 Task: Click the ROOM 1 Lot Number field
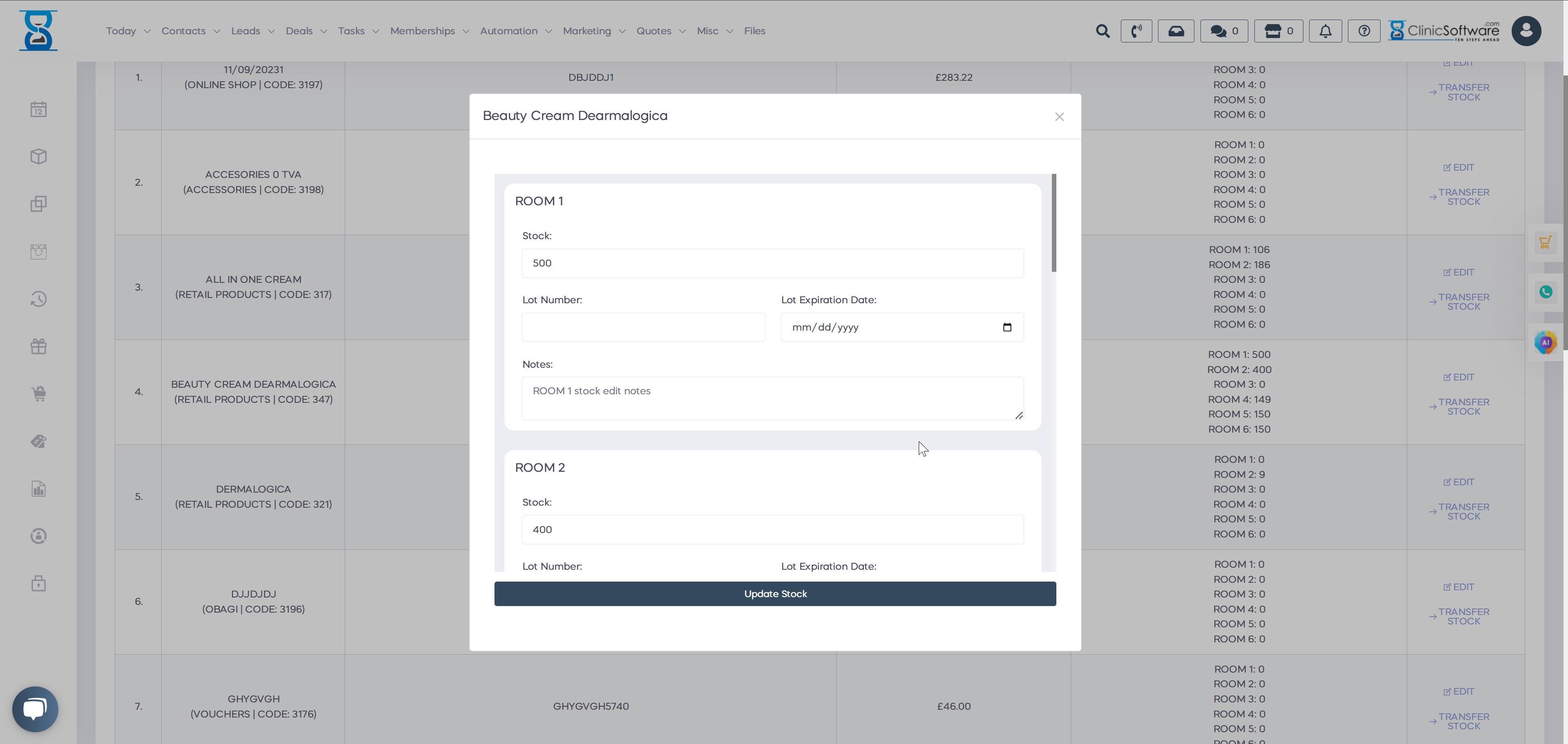pyautogui.click(x=643, y=327)
